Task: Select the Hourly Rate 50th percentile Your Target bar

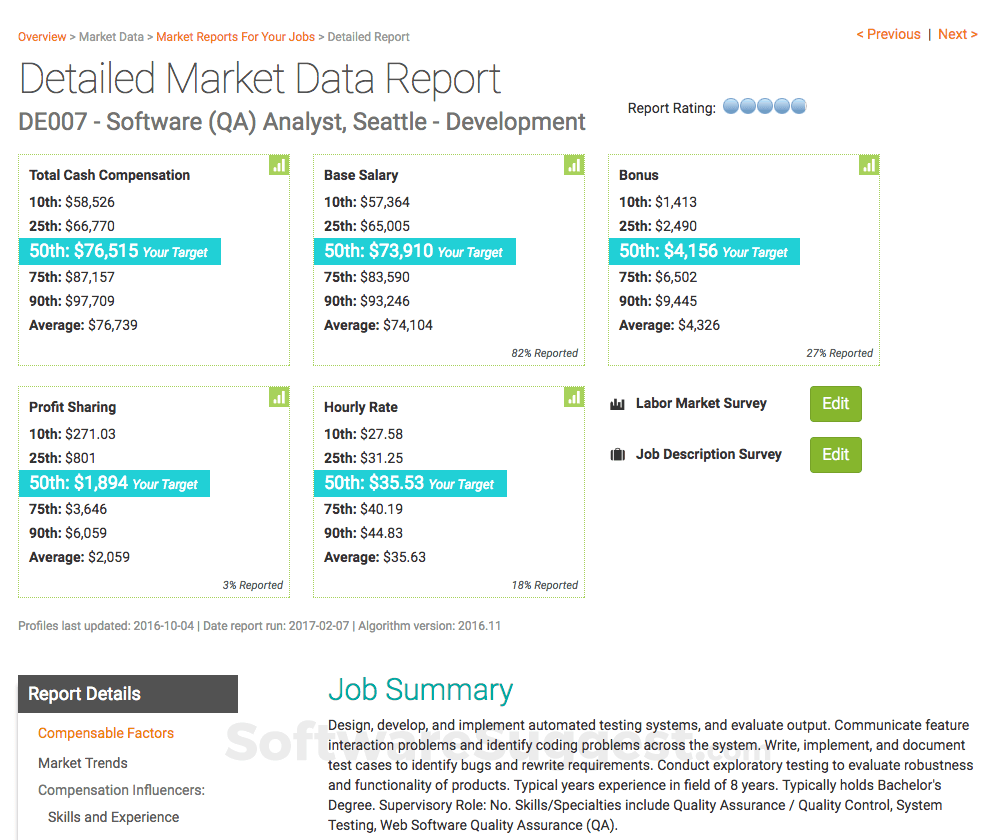Action: pyautogui.click(x=410, y=483)
